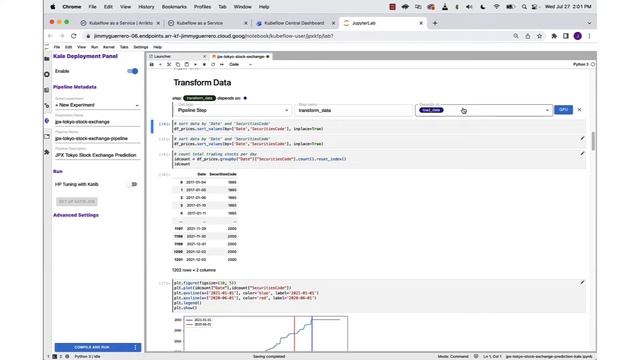Edit the second sort data cell via pencil icon
This screenshot has width=640, height=360.
[x=582, y=139]
